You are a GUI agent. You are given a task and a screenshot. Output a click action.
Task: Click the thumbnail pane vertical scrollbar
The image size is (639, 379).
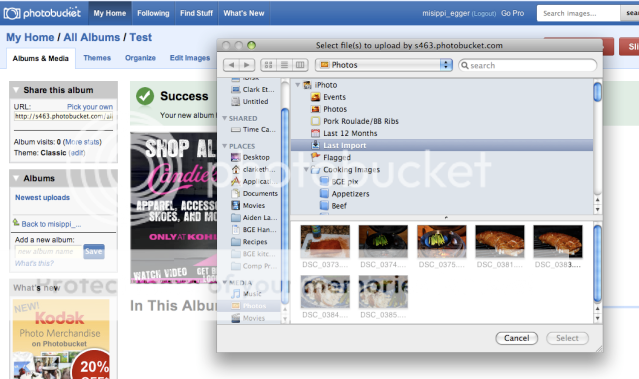597,264
